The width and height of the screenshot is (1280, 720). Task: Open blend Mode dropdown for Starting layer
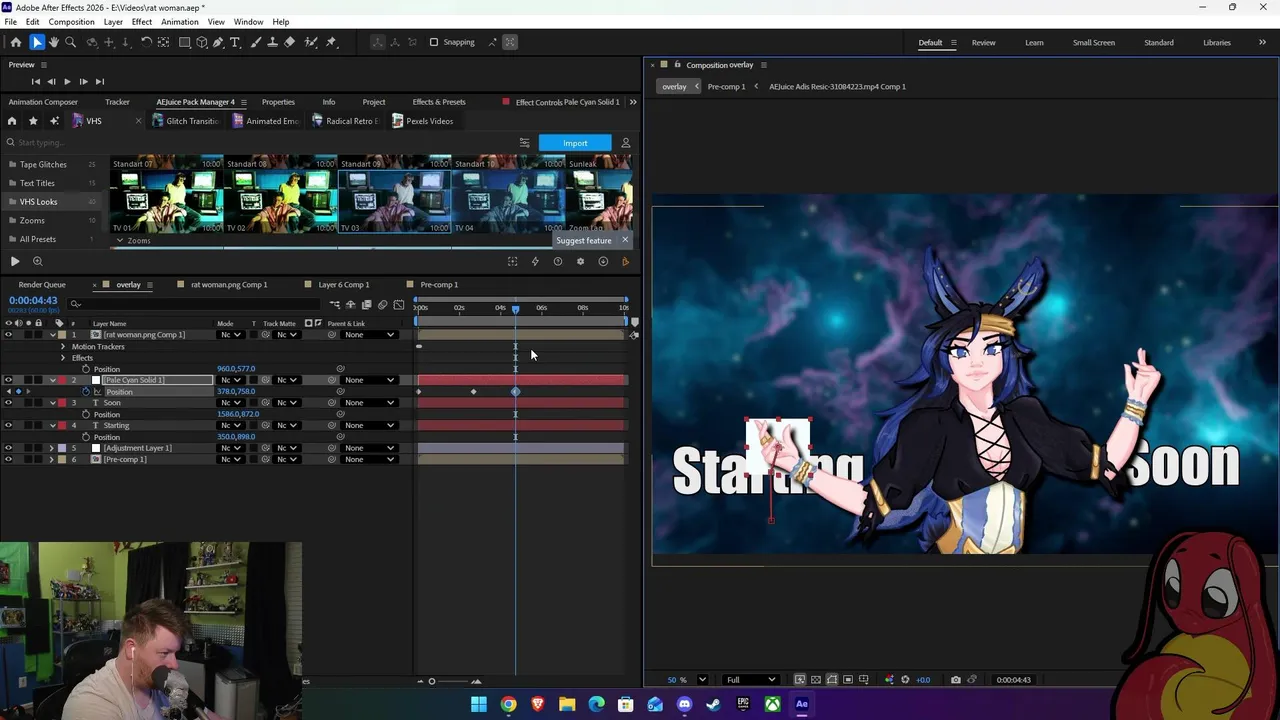[231, 425]
